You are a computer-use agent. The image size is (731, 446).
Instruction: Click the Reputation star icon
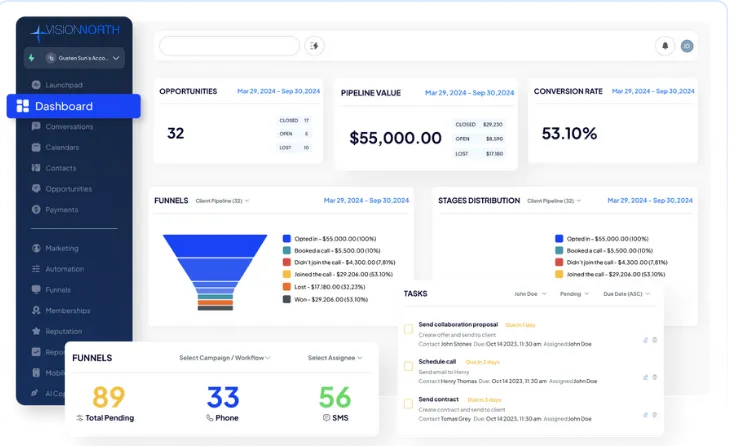coord(36,331)
